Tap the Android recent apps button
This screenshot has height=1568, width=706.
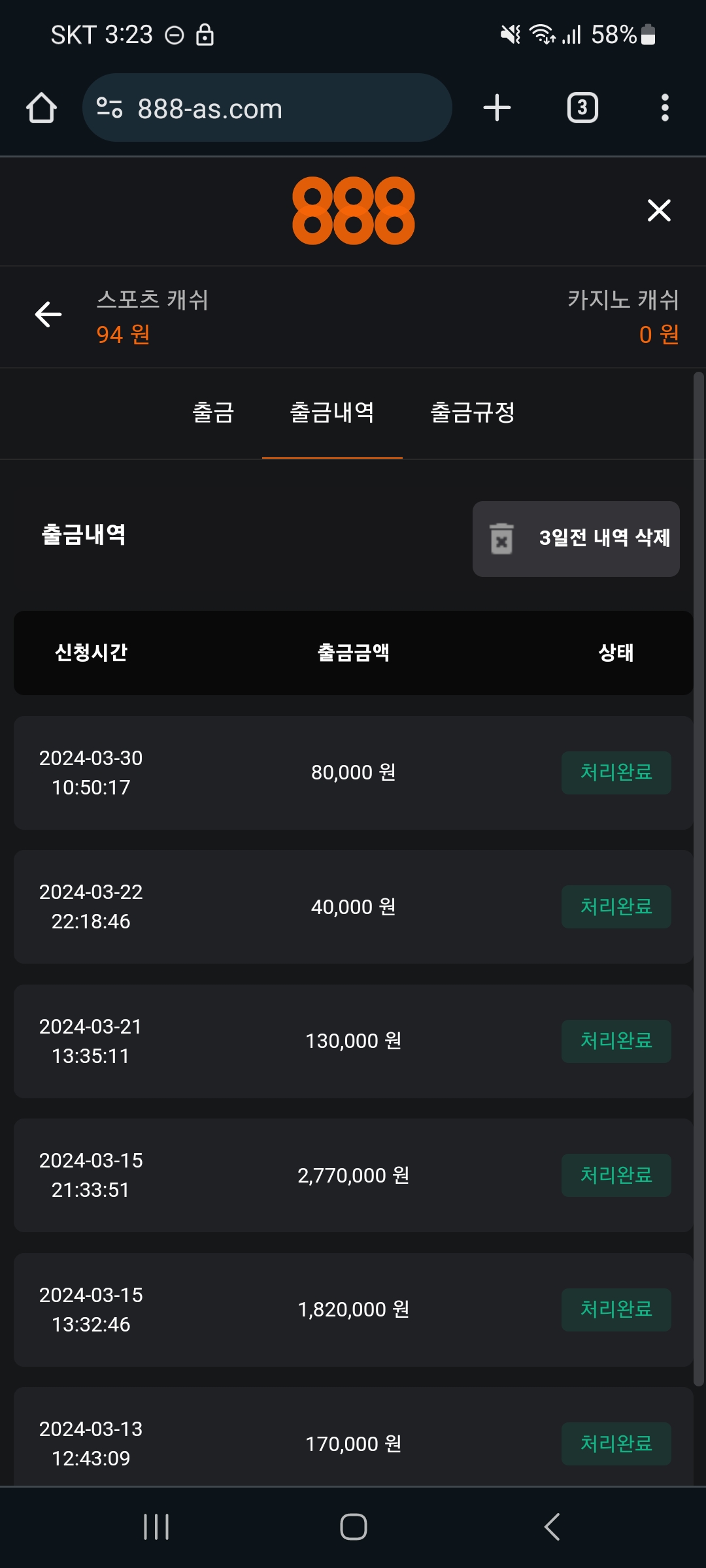click(156, 1527)
